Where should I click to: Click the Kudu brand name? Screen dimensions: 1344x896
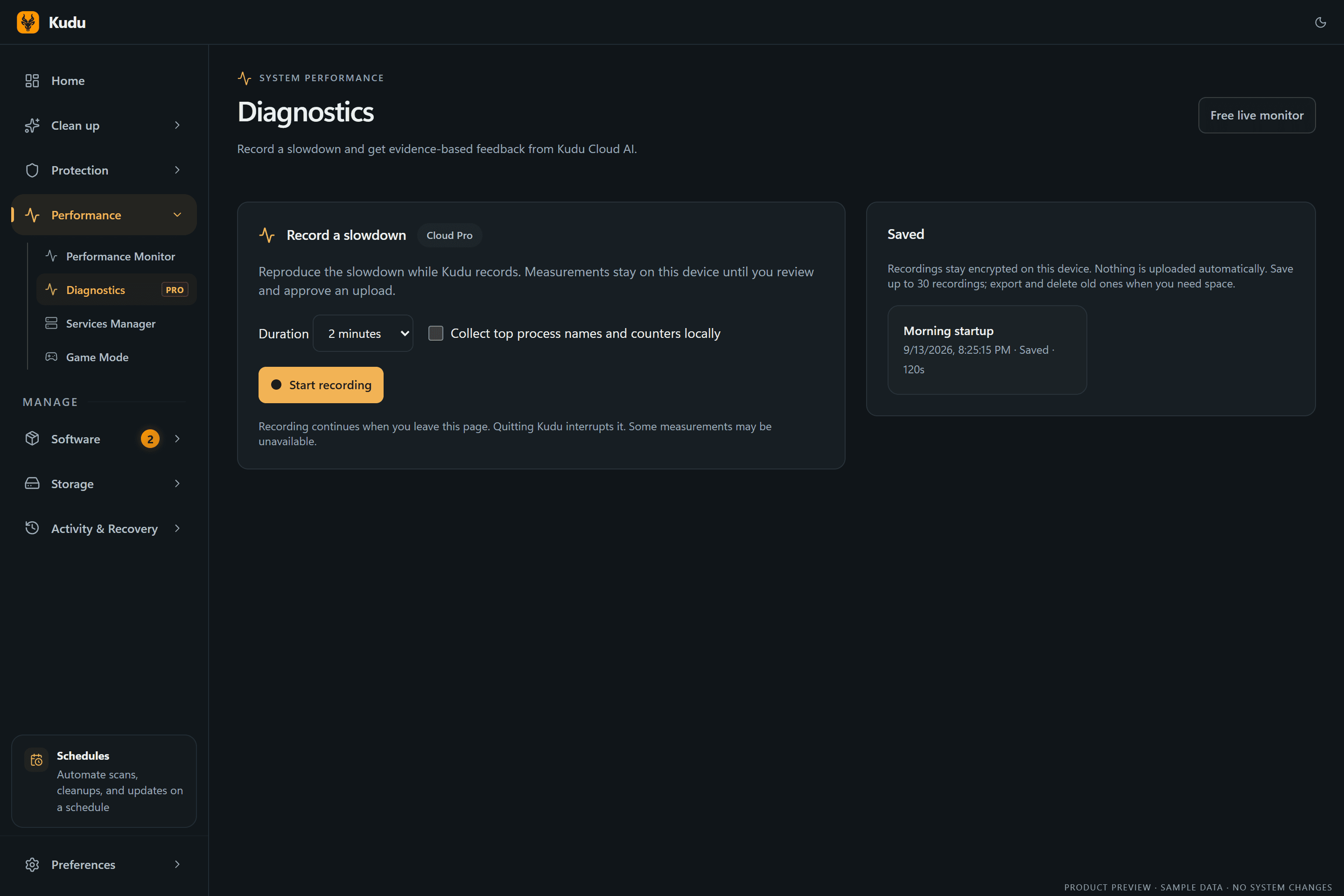tap(67, 22)
